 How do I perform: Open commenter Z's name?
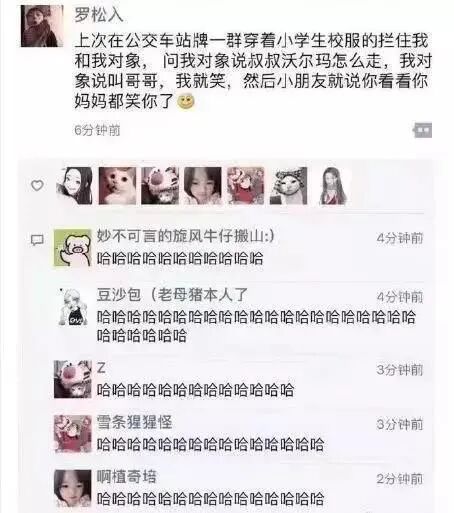pos(101,368)
